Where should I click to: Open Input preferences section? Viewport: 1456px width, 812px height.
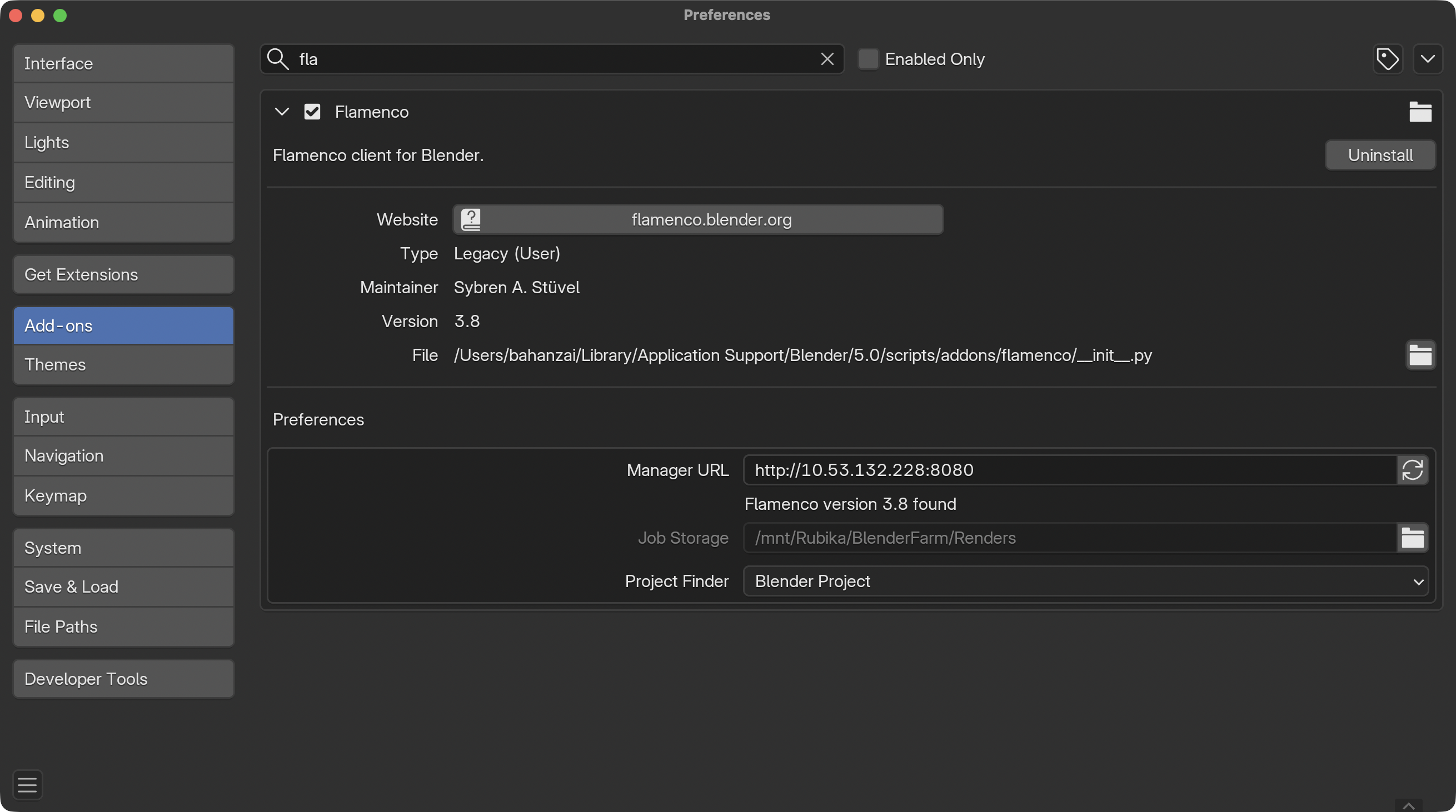tap(123, 417)
